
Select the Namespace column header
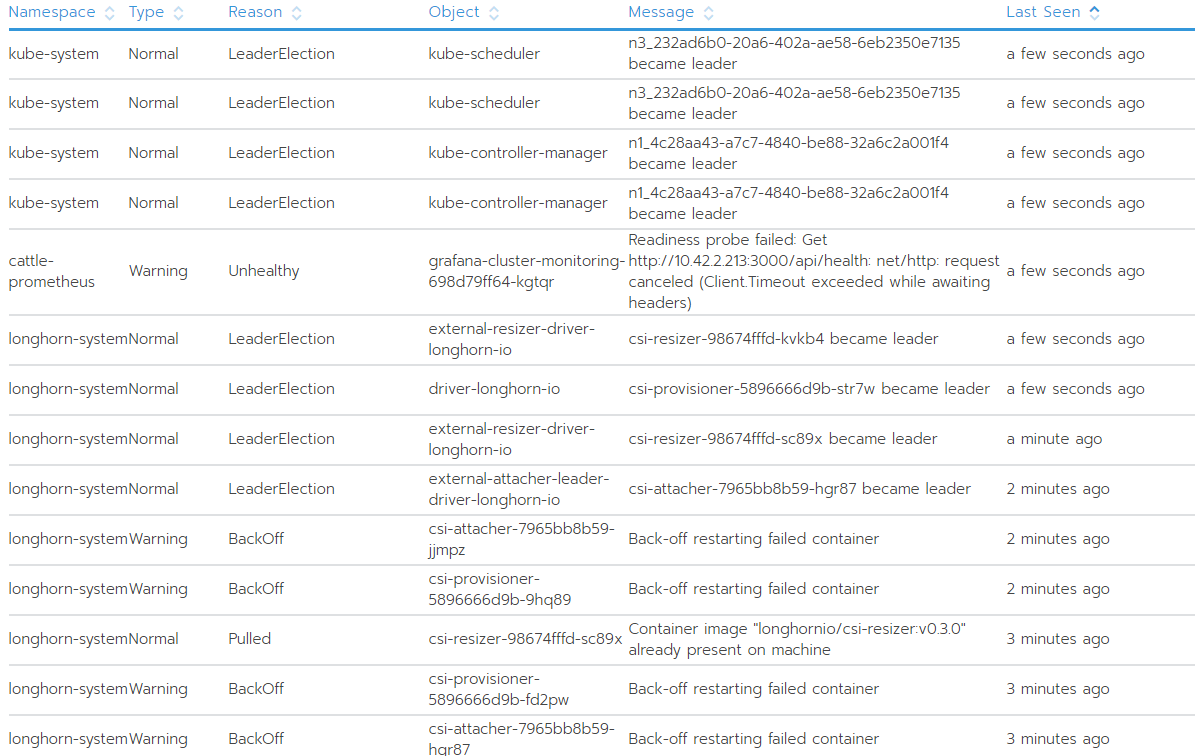tap(52, 12)
